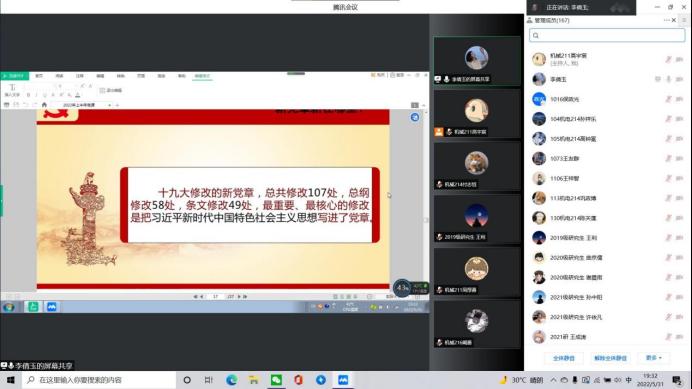The width and height of the screenshot is (692, 389).
Task: Open WeChat from the Windows taskbar
Action: pyautogui.click(x=276, y=380)
